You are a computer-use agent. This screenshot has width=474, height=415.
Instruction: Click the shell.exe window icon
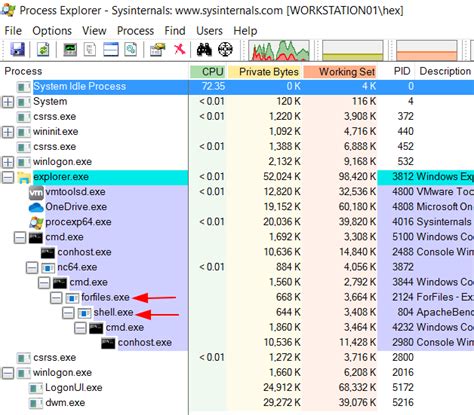click(x=84, y=313)
